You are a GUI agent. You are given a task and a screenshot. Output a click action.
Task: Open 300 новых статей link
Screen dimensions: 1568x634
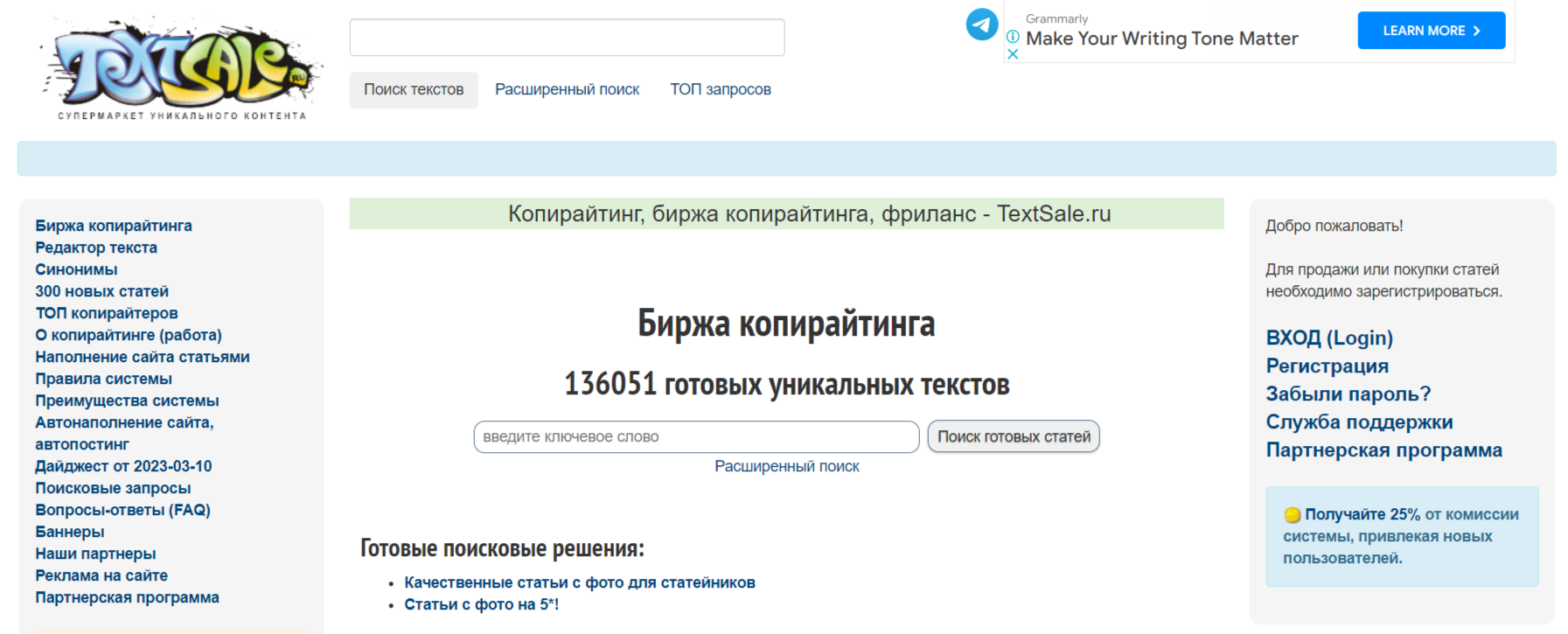point(101,291)
